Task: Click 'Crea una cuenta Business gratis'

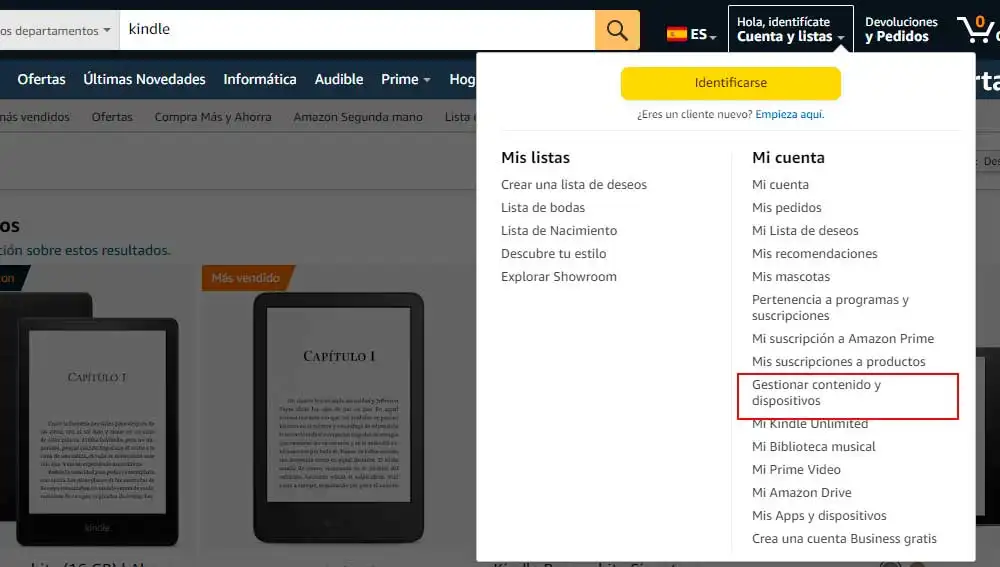Action: [x=844, y=539]
